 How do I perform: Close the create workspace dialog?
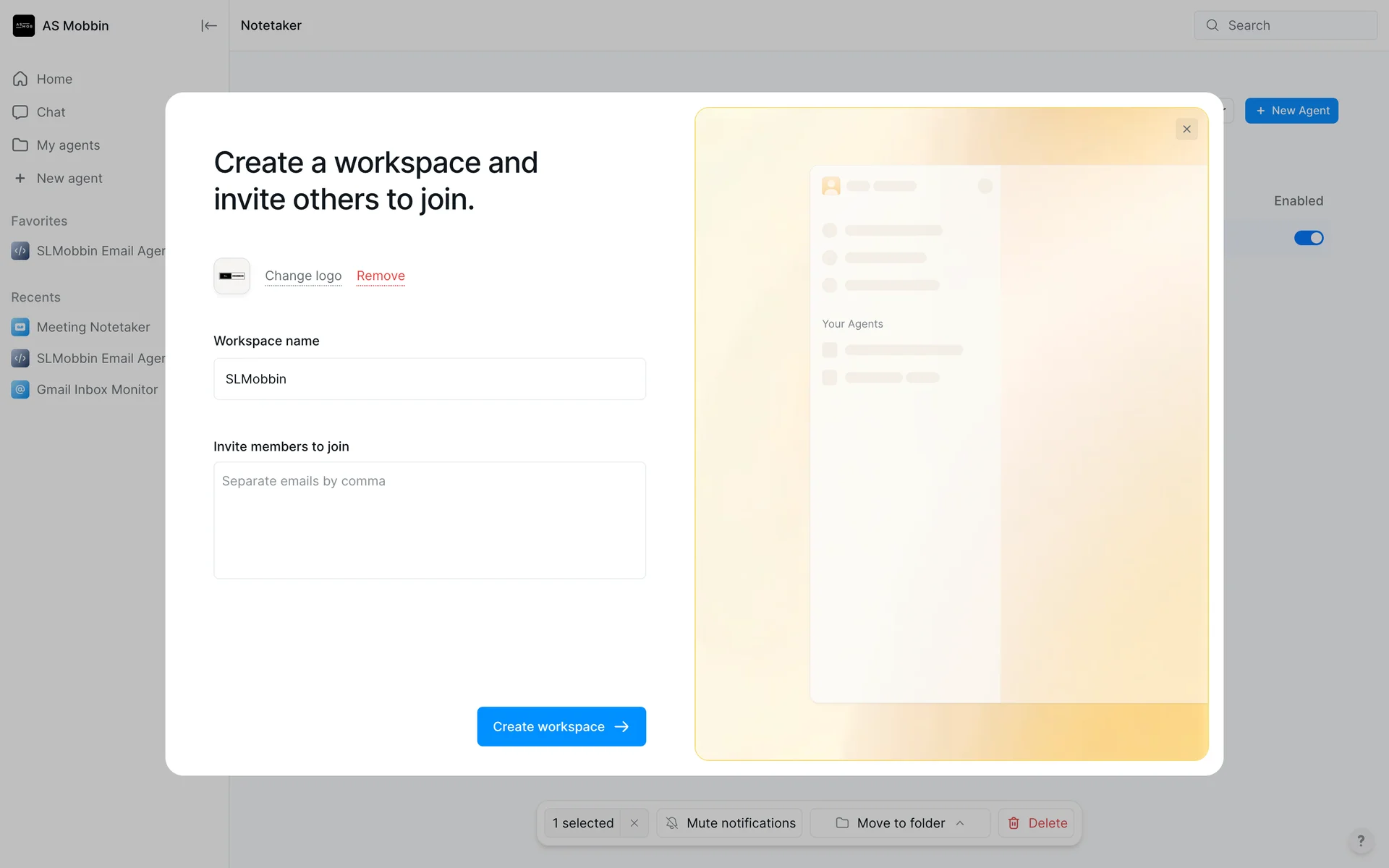1186,129
